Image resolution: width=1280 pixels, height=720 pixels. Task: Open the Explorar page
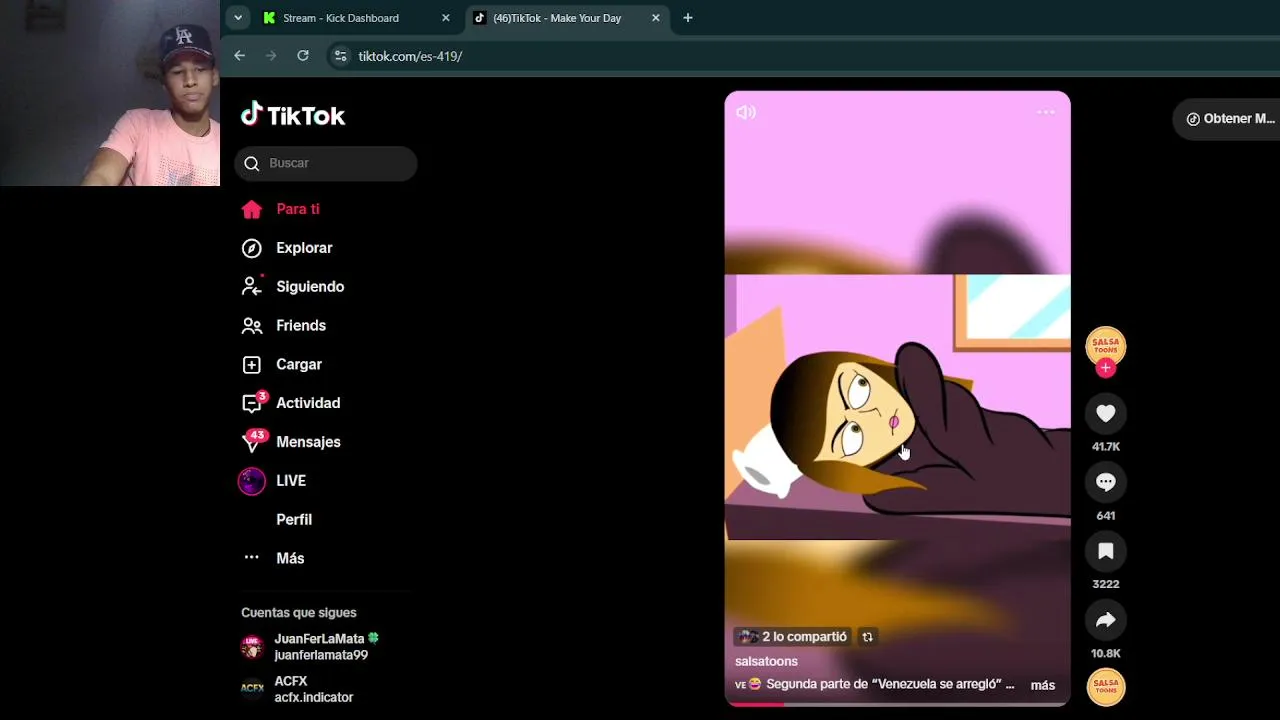pyautogui.click(x=304, y=248)
